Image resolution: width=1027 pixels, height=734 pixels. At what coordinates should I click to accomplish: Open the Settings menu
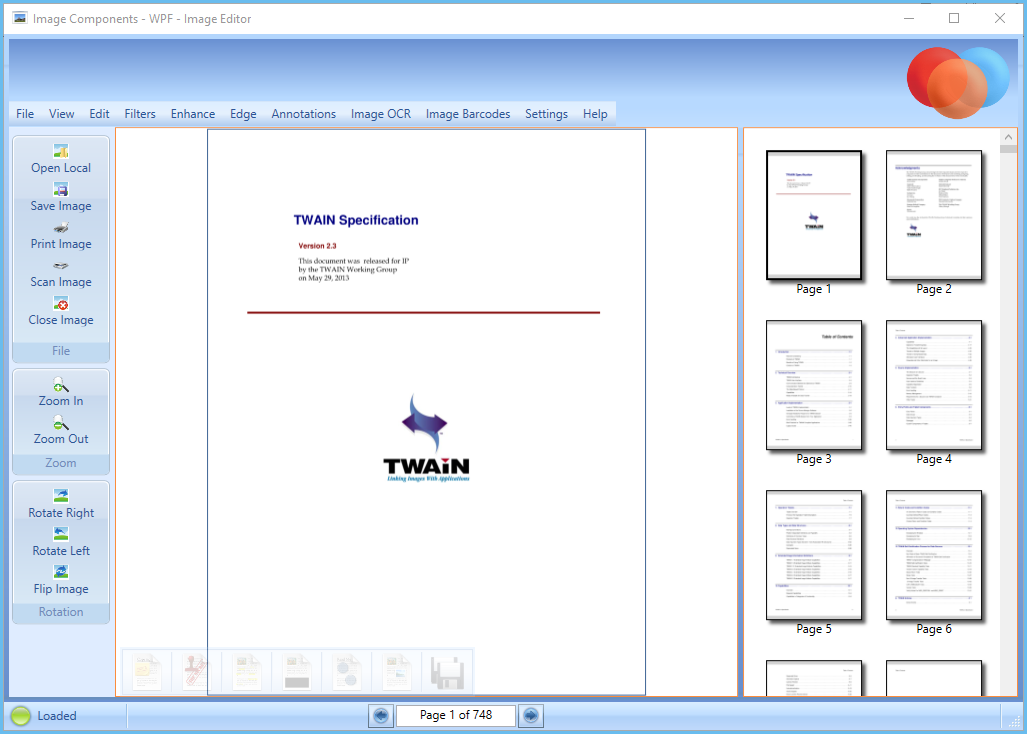[x=546, y=114]
